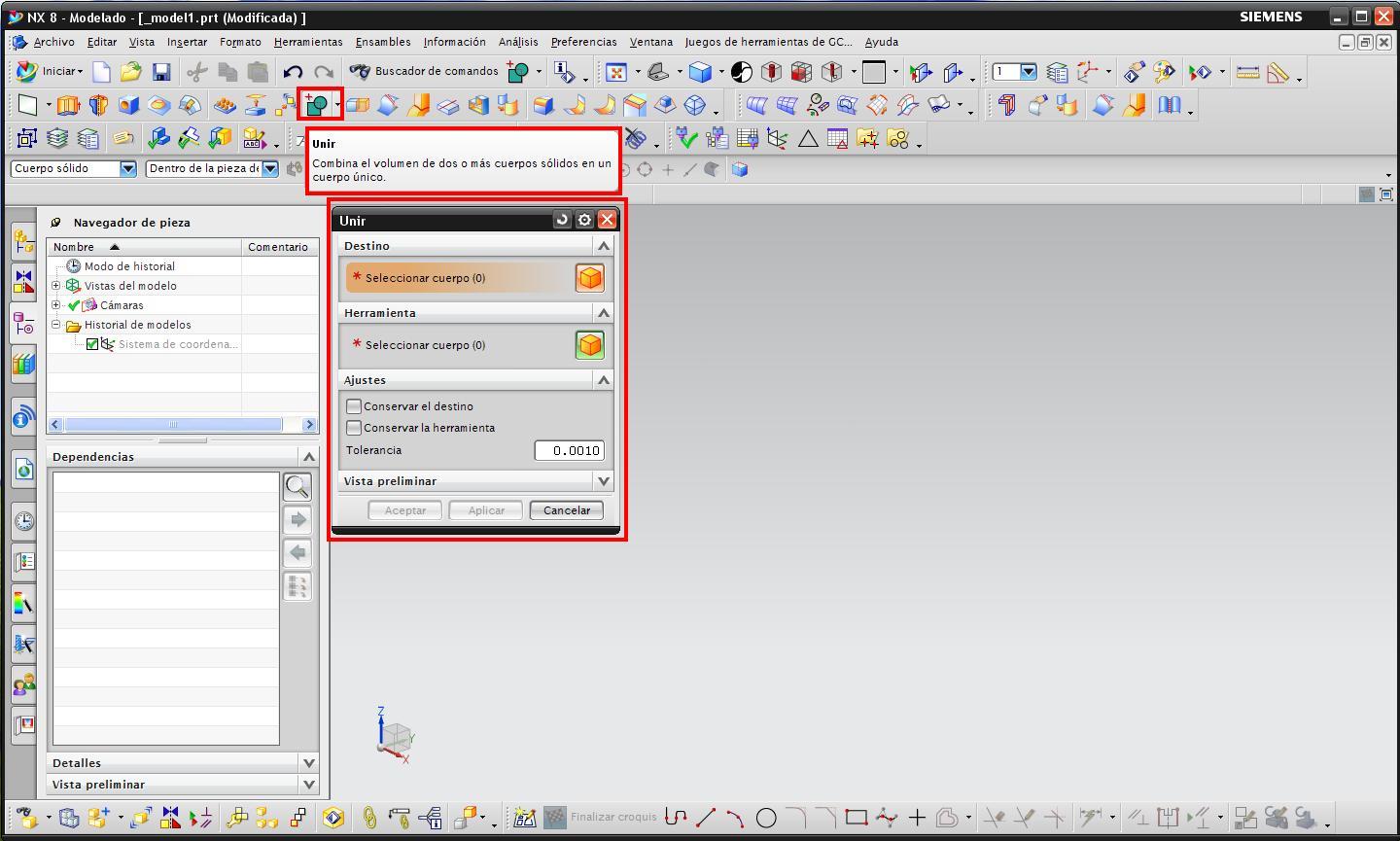Collapse Historial de modelos tree node

55,325
